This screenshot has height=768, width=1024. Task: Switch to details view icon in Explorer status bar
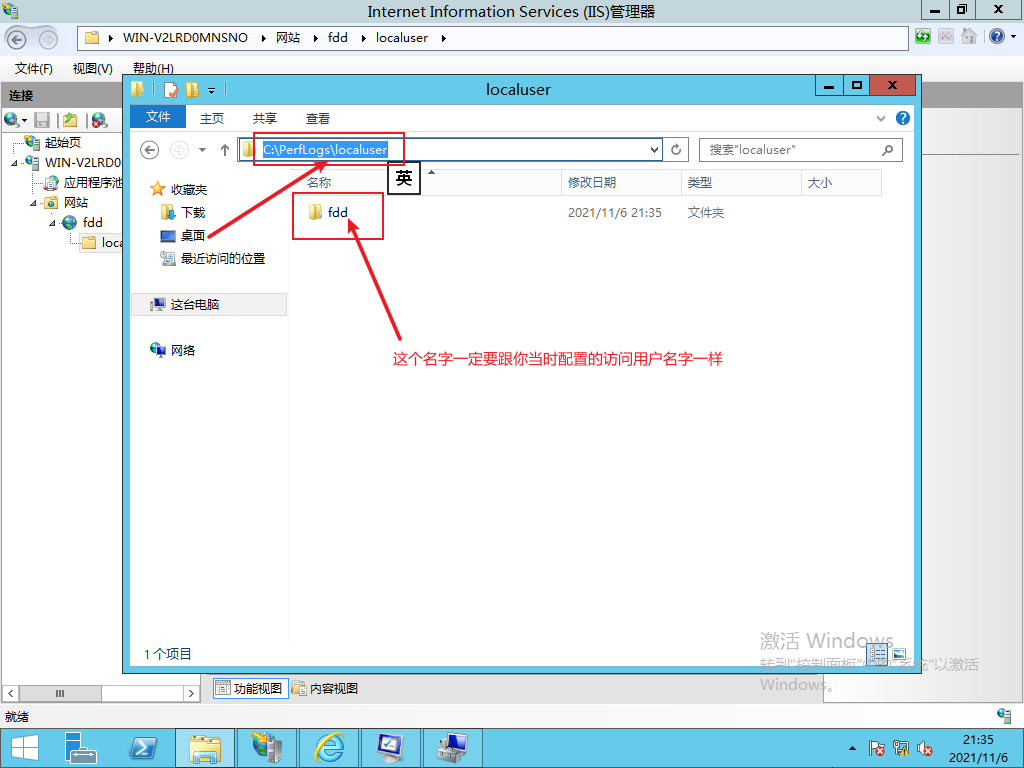[878, 653]
